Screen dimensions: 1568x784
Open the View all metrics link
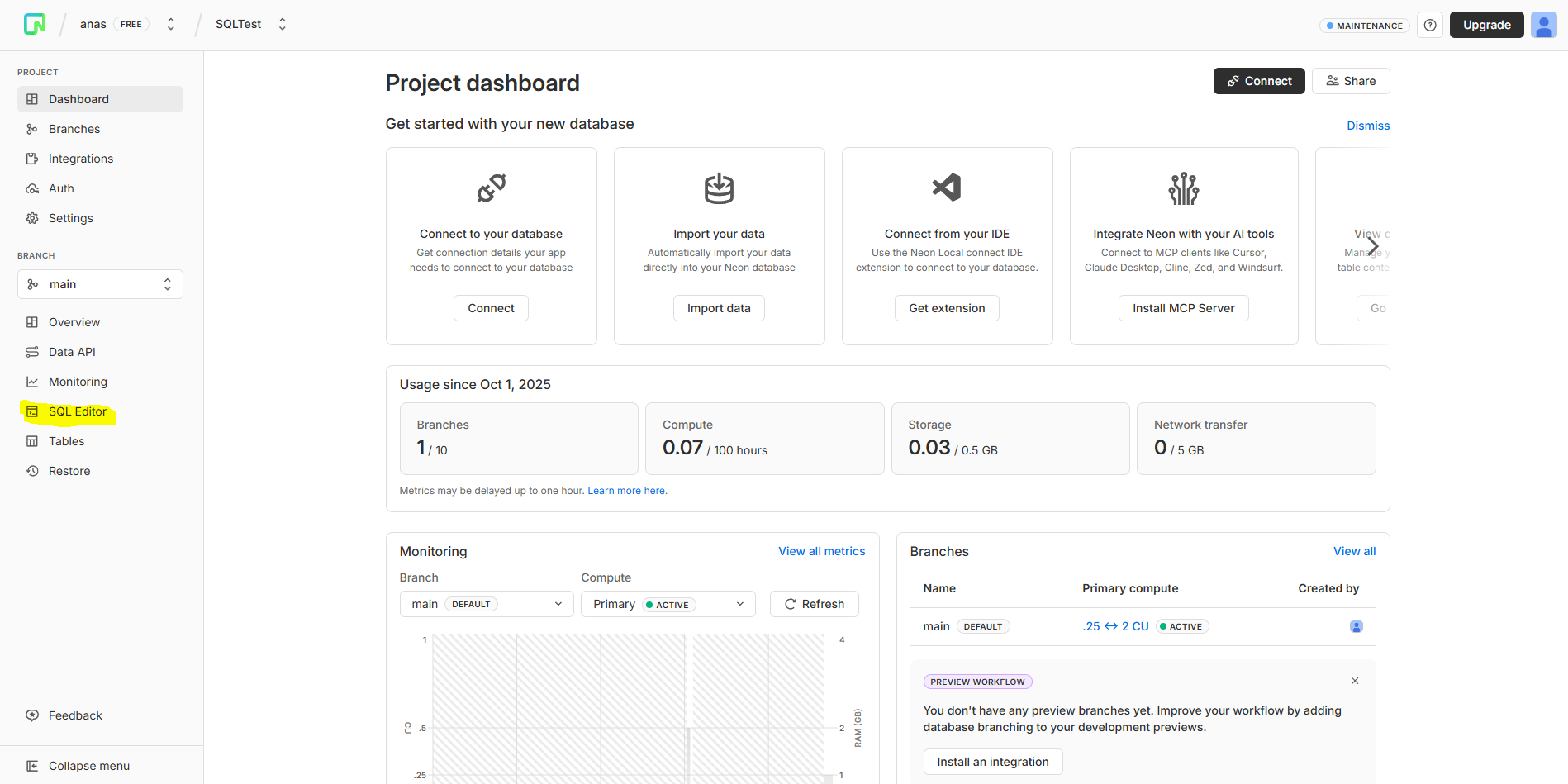point(822,551)
